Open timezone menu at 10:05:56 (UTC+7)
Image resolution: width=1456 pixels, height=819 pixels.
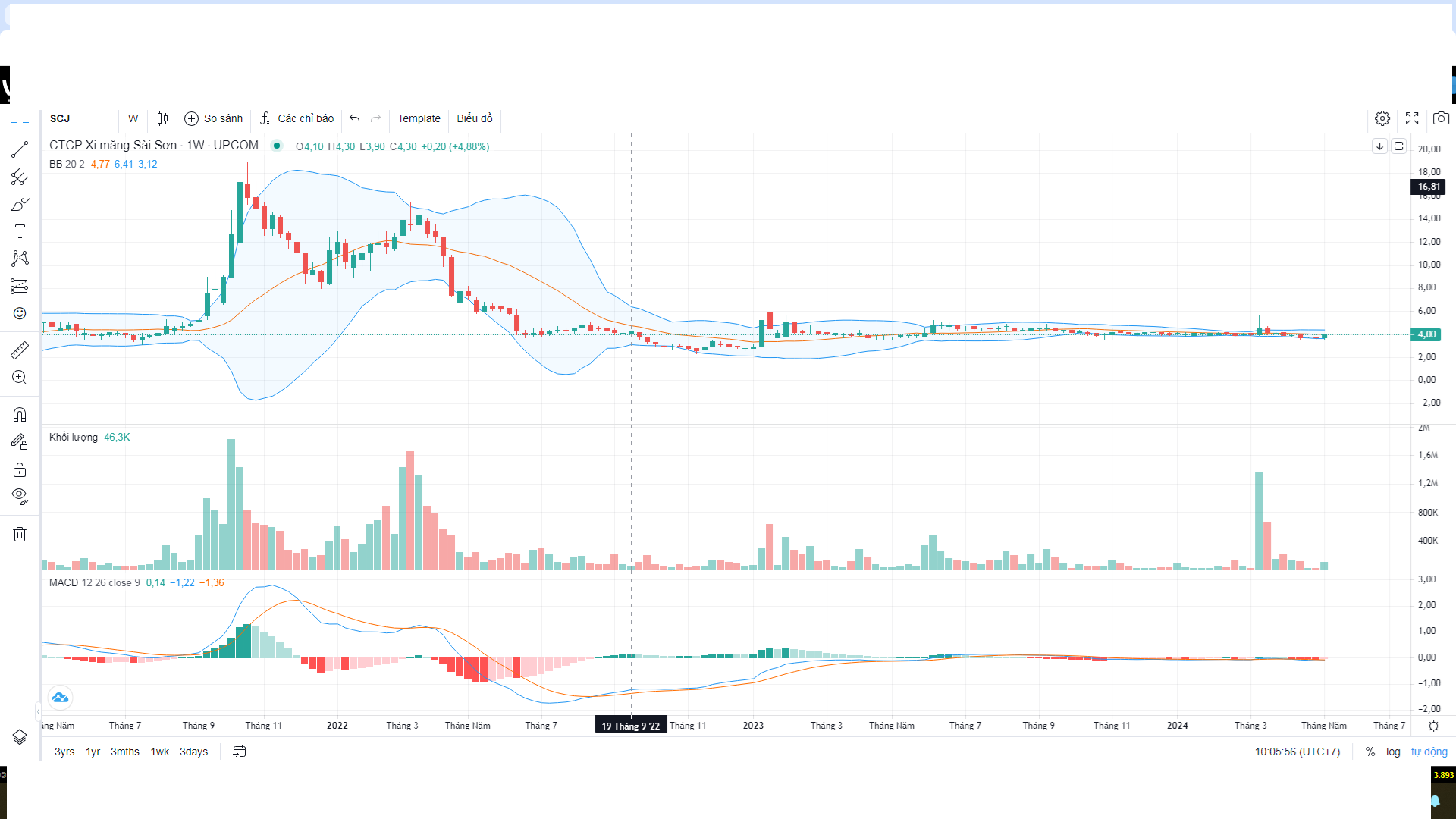click(x=1297, y=752)
